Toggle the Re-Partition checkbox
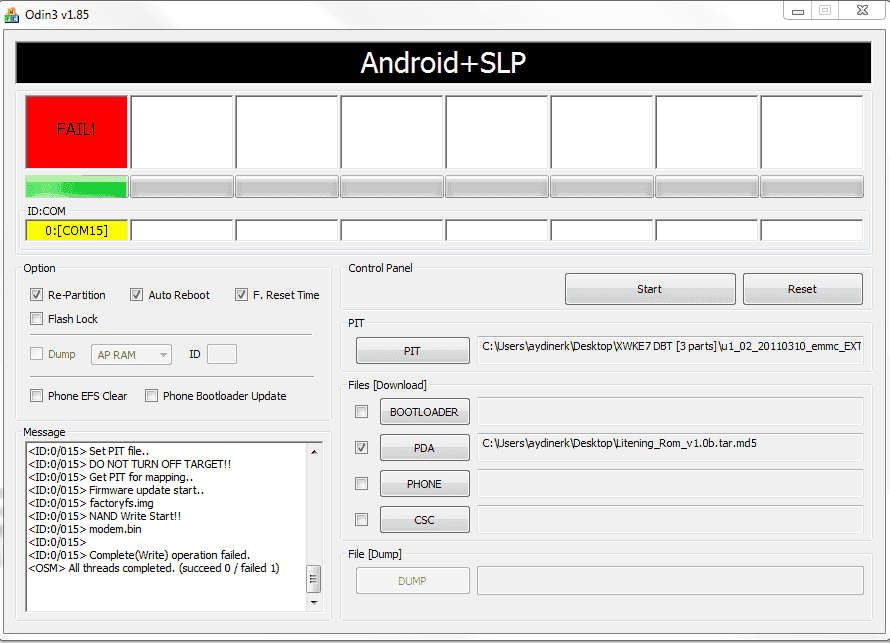The width and height of the screenshot is (890, 643). pyautogui.click(x=36, y=295)
